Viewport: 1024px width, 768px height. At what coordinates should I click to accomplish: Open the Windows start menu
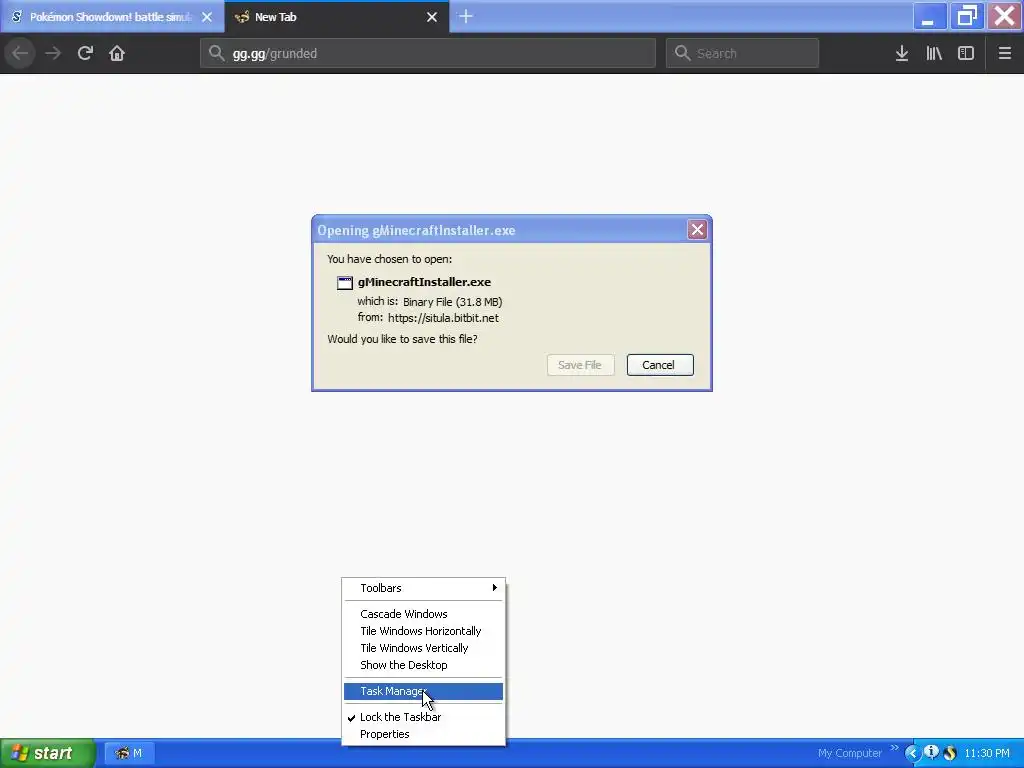tap(47, 753)
